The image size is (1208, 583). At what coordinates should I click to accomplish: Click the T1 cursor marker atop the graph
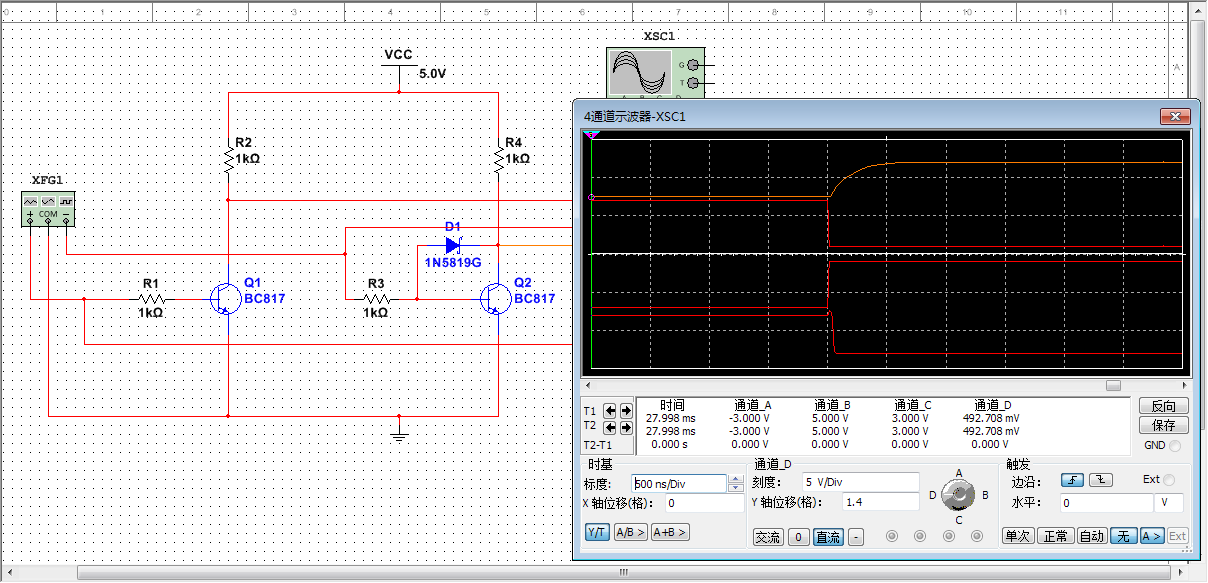(x=591, y=133)
